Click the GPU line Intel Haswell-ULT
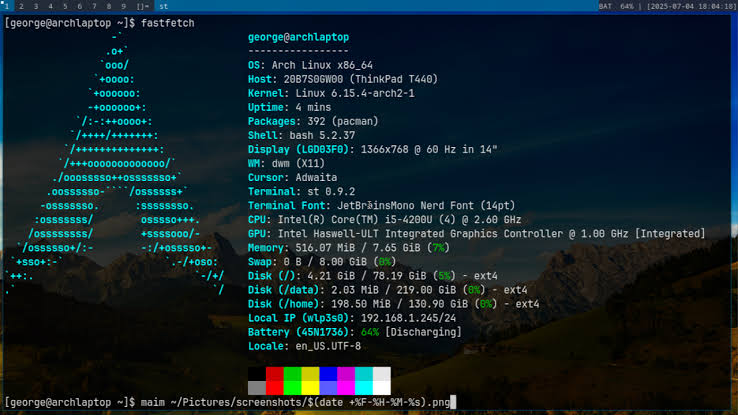Viewport: 738px width, 415px height. (477, 234)
